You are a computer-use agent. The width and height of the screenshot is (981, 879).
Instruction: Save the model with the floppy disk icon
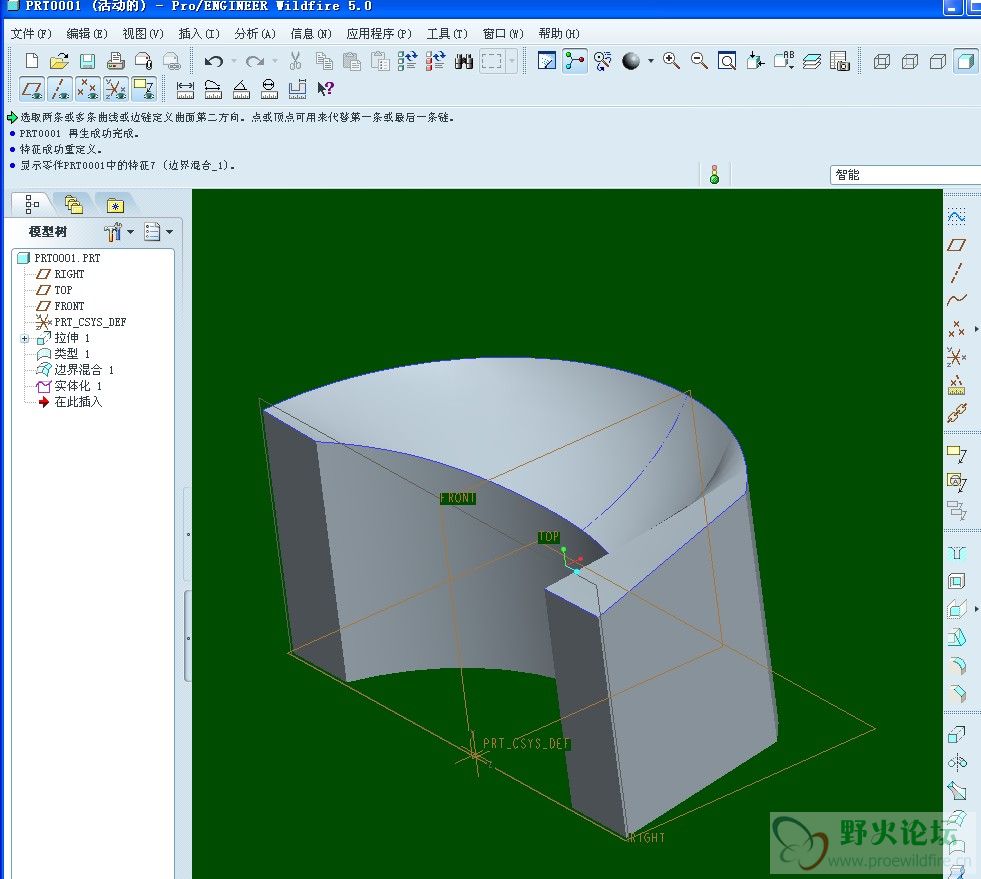(x=87, y=61)
